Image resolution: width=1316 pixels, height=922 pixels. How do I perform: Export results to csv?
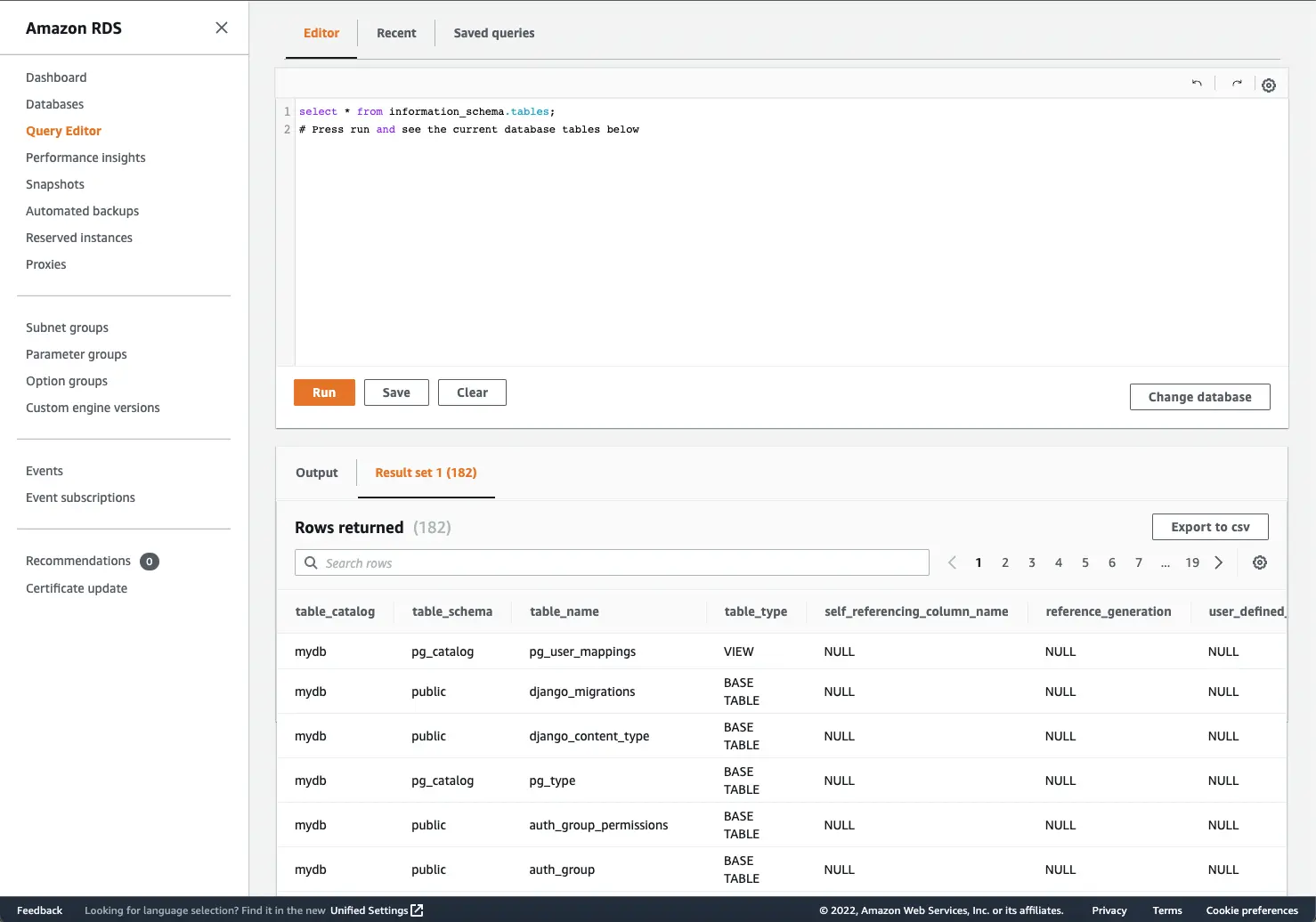(x=1210, y=527)
